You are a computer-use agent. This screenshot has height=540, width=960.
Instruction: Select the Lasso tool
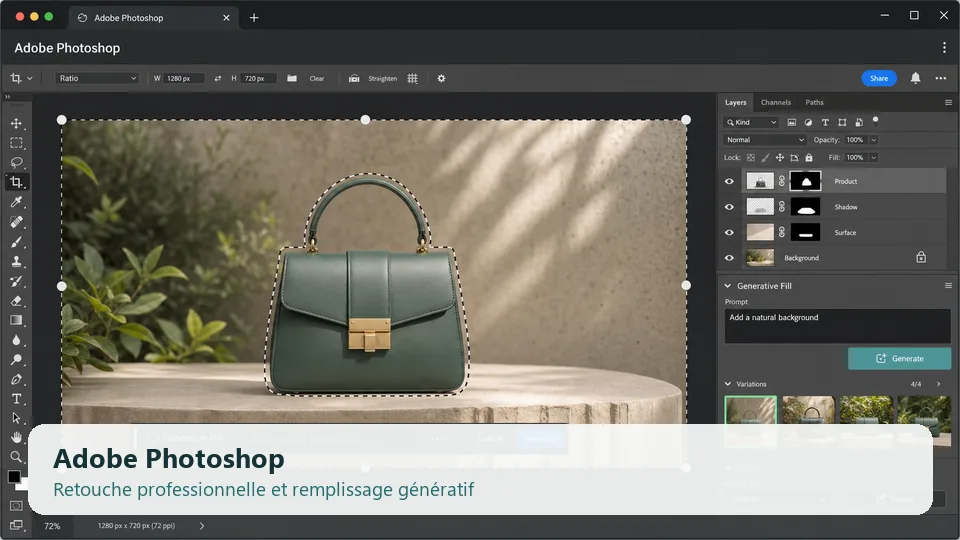pos(17,162)
